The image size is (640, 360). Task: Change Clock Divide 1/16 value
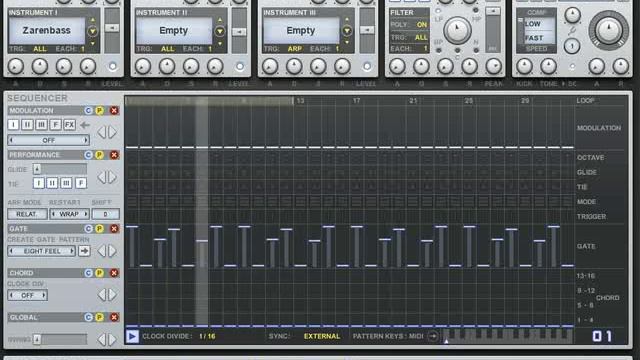point(207,336)
